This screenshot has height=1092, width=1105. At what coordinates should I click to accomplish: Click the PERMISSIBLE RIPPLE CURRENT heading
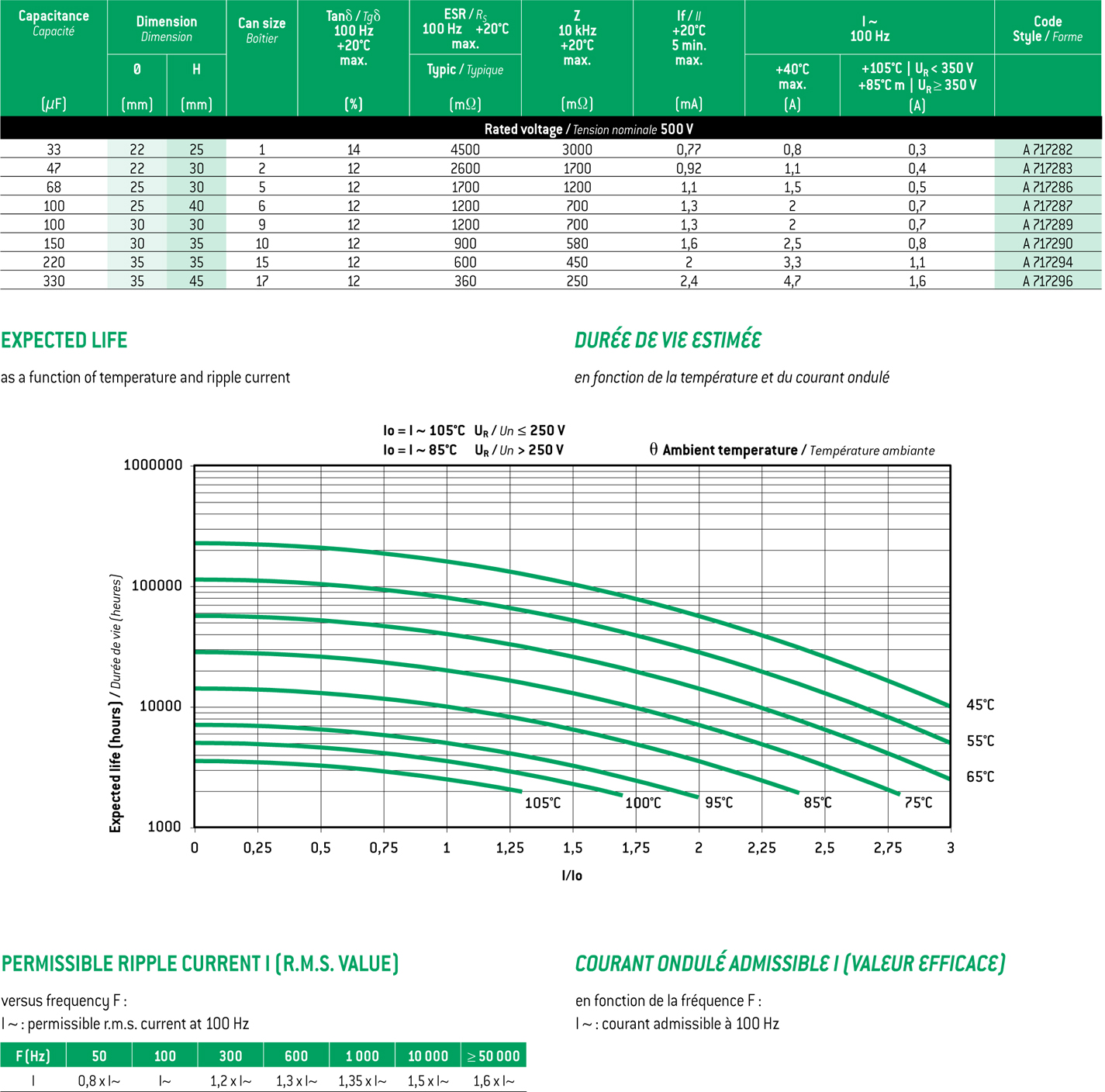tap(200, 964)
